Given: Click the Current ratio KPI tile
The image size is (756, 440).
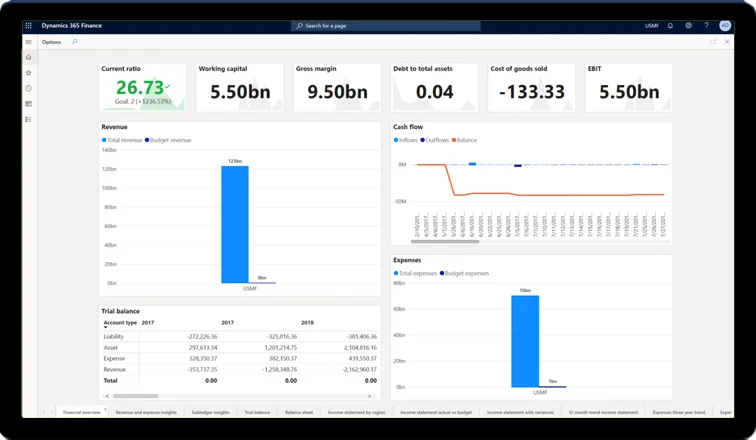Looking at the screenshot, I should pos(143,88).
